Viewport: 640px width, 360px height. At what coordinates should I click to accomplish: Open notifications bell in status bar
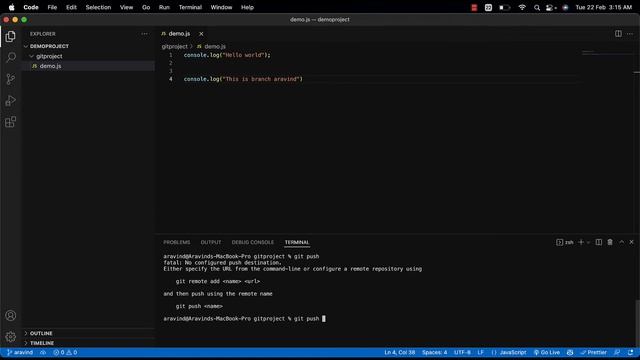coord(631,352)
